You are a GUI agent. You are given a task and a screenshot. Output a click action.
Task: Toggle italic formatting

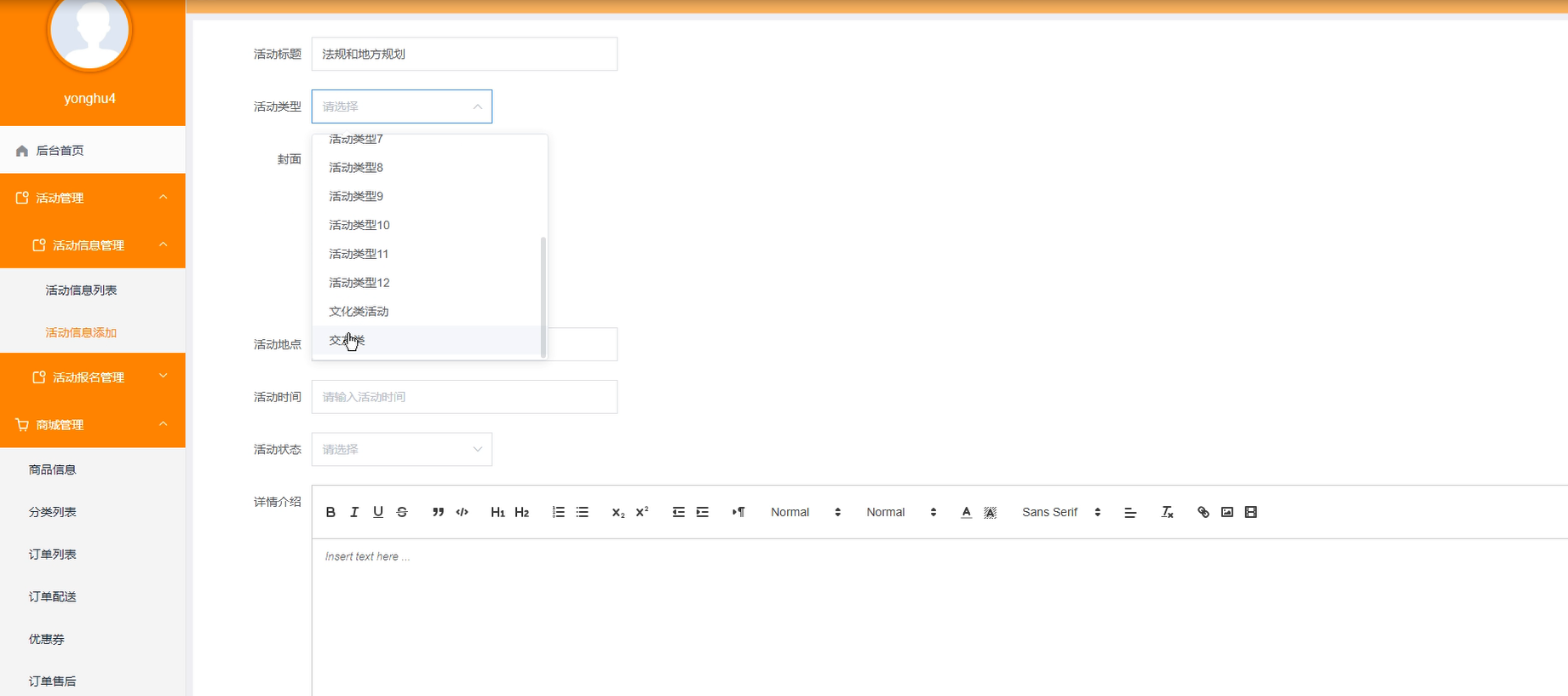coord(354,512)
